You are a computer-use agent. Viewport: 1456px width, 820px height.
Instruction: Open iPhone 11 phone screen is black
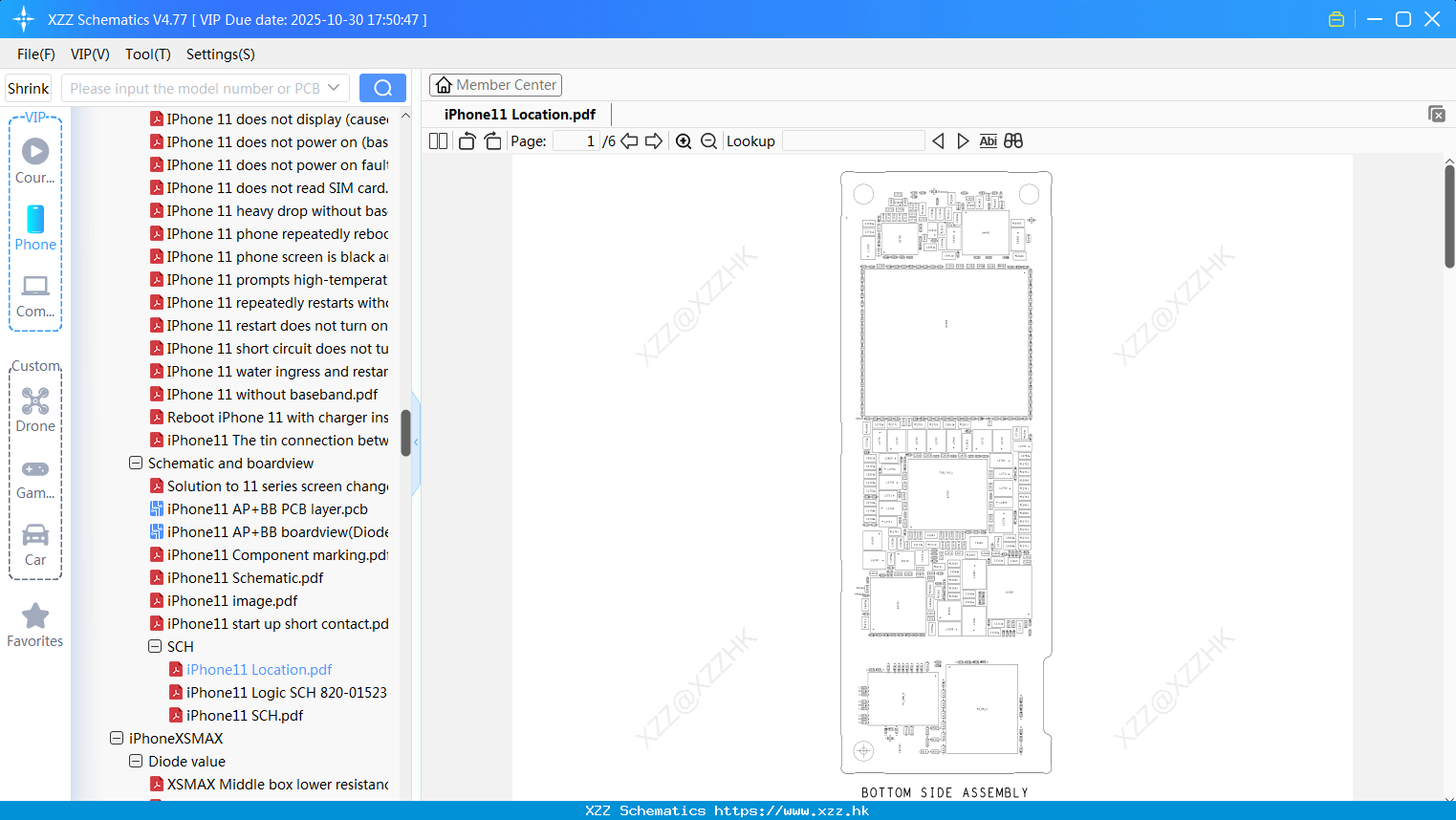277,256
